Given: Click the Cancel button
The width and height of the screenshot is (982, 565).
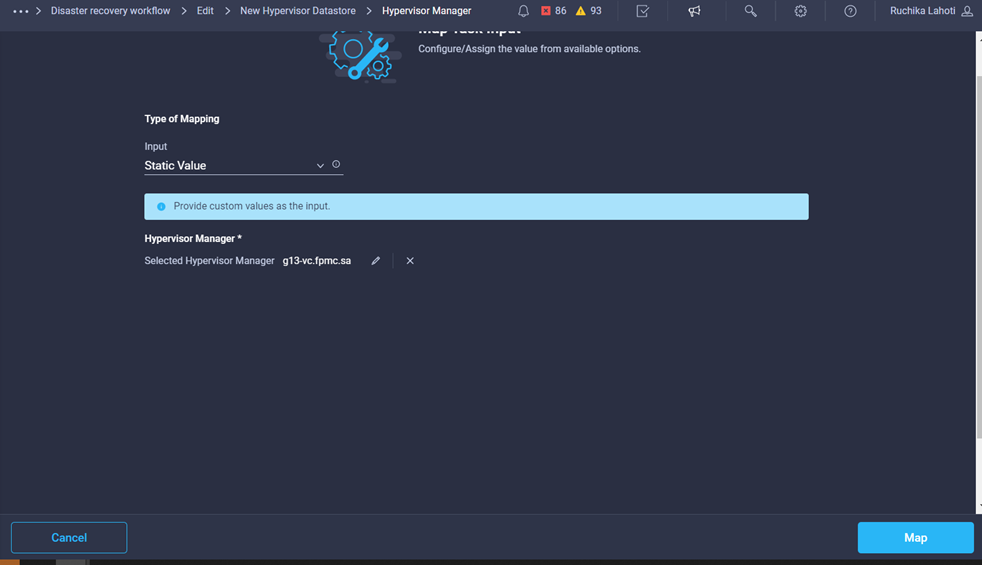Looking at the screenshot, I should pyautogui.click(x=69, y=537).
